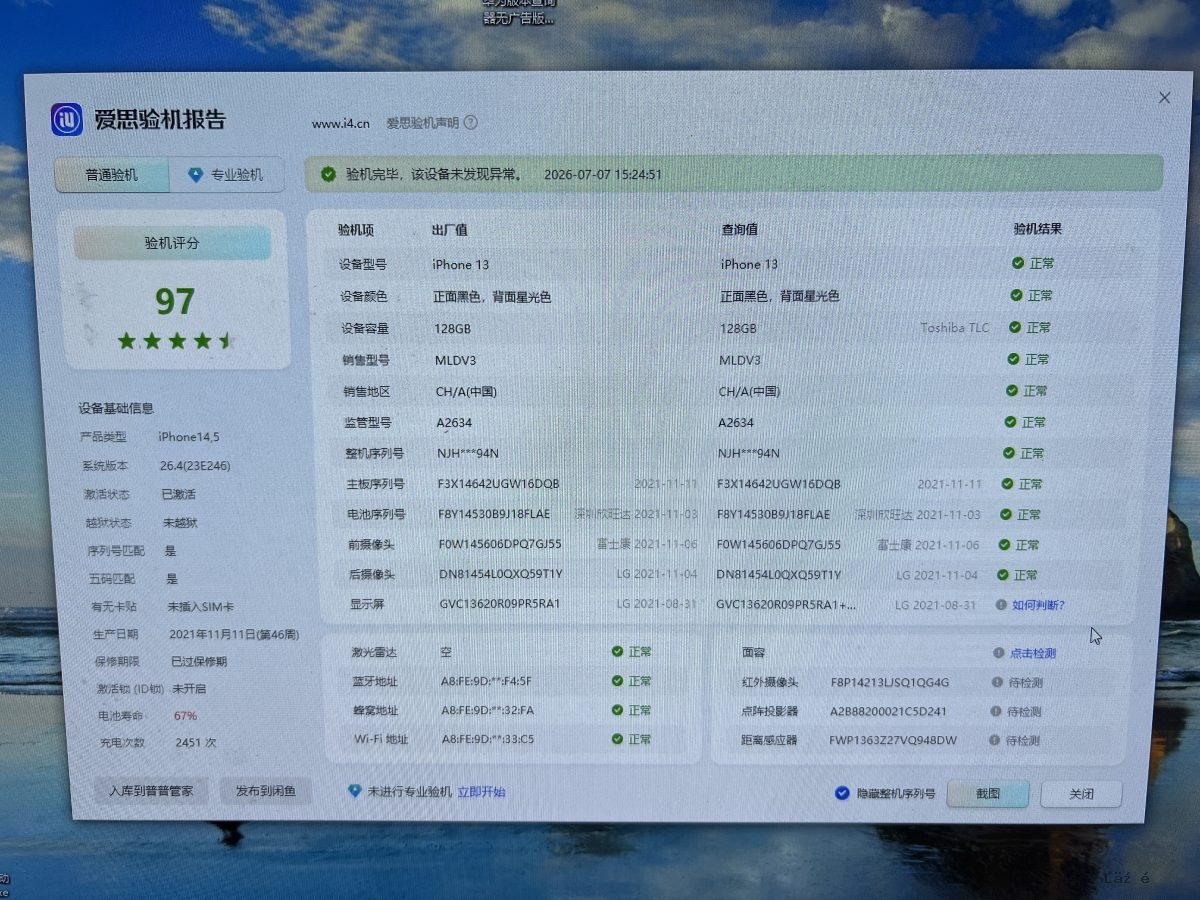
Task: Click the diamond icon on 专业验机 tab
Action: (195, 175)
